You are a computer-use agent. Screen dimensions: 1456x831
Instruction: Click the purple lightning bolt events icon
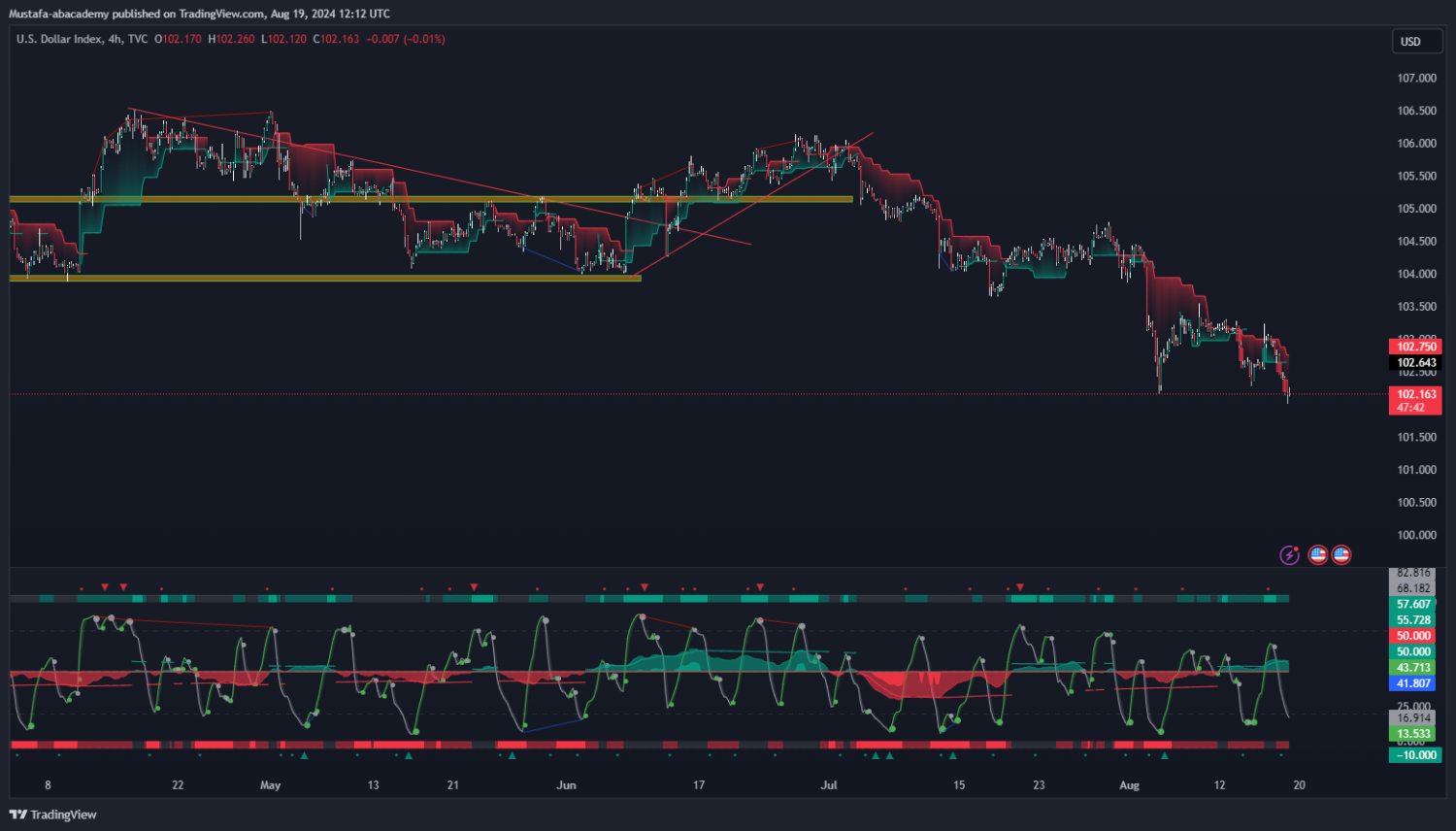1289,555
